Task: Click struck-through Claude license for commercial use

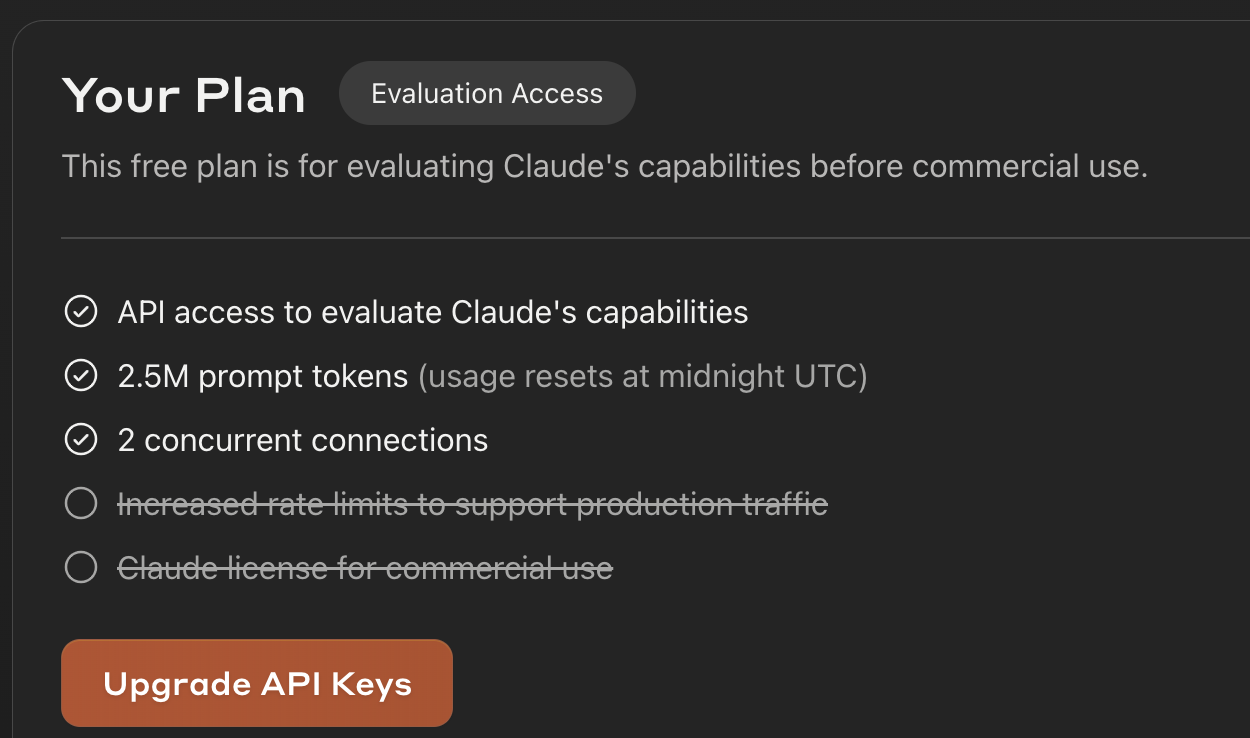Action: coord(365,568)
